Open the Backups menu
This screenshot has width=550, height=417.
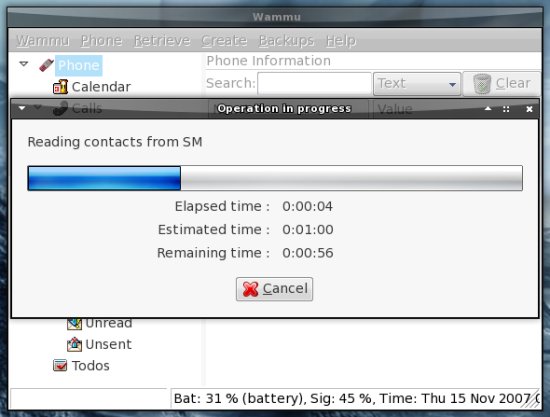click(286, 41)
